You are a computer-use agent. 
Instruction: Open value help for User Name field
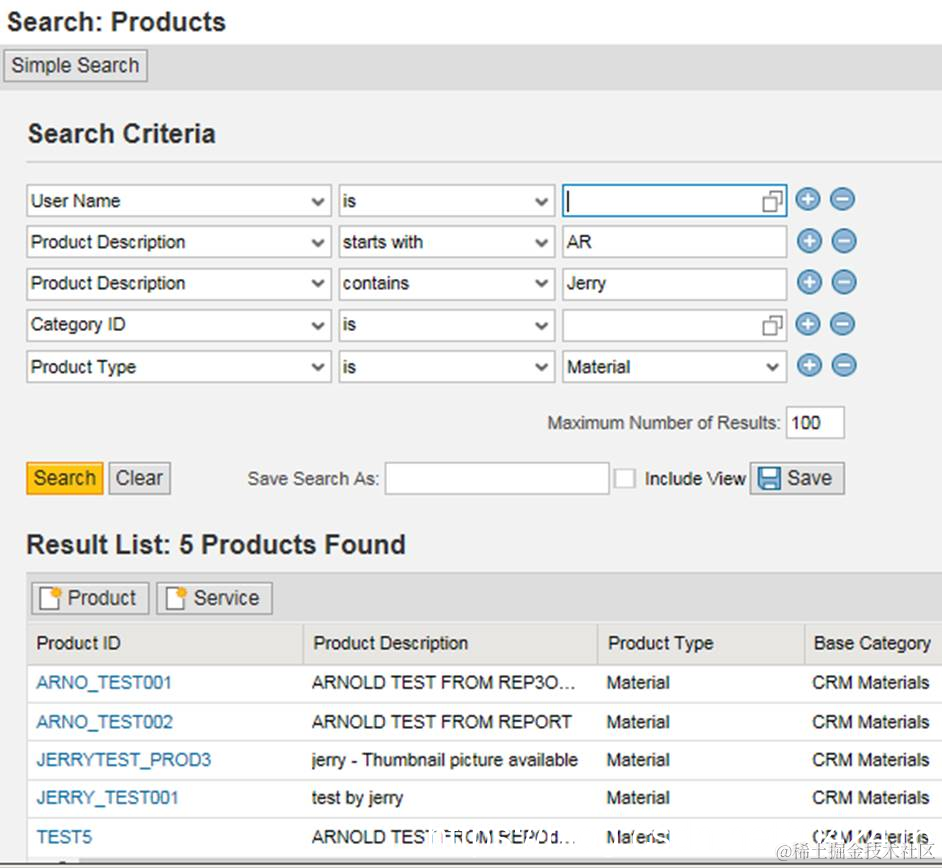click(x=772, y=201)
